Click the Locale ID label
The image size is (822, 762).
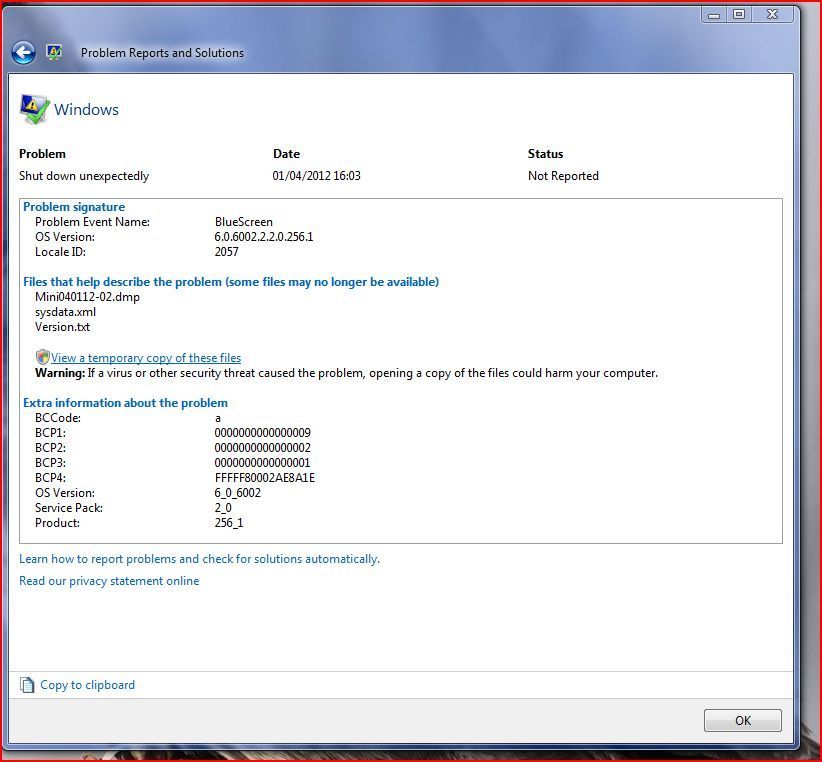[x=60, y=252]
